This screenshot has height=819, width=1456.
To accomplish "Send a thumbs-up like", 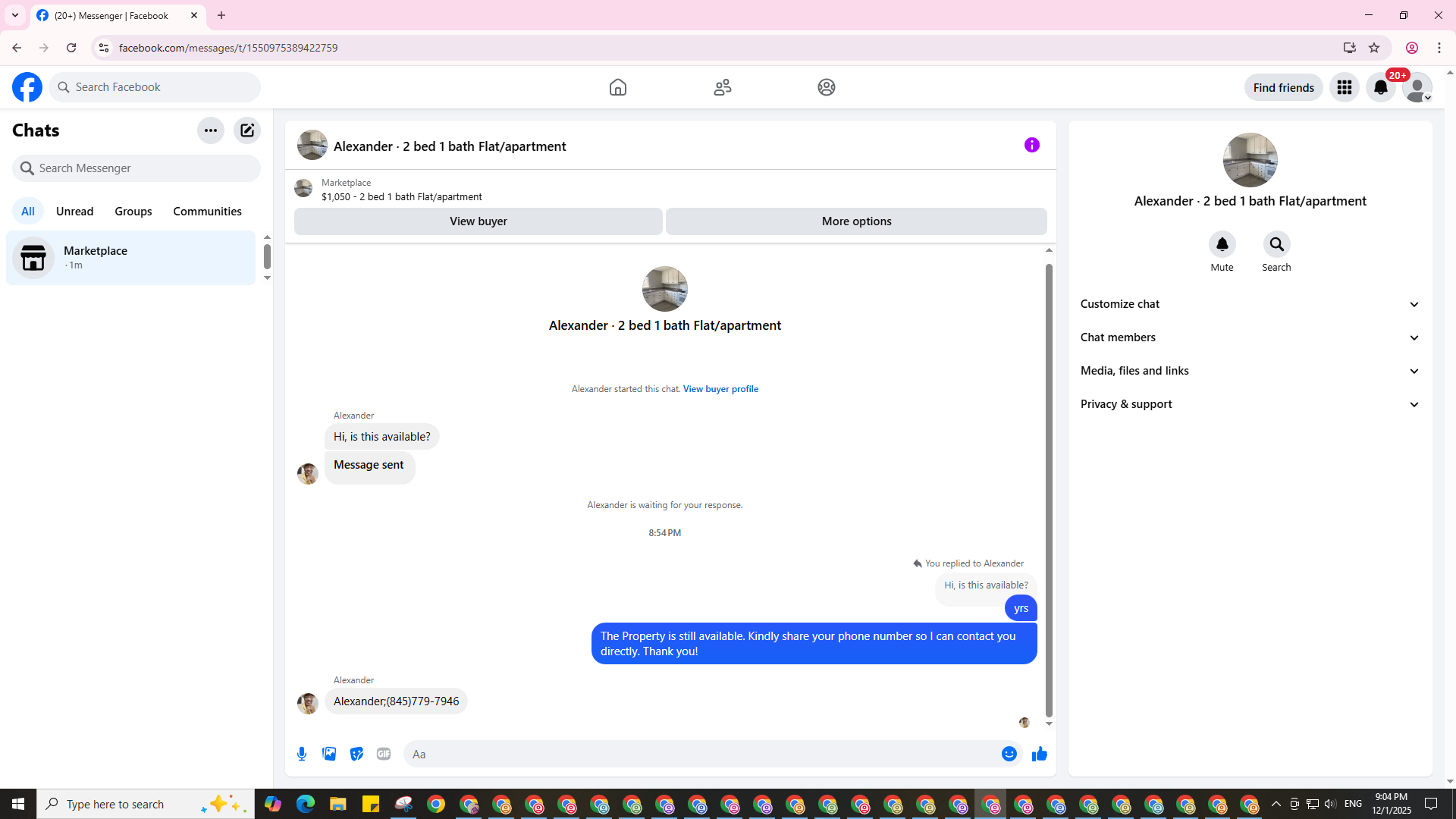I will tap(1040, 754).
